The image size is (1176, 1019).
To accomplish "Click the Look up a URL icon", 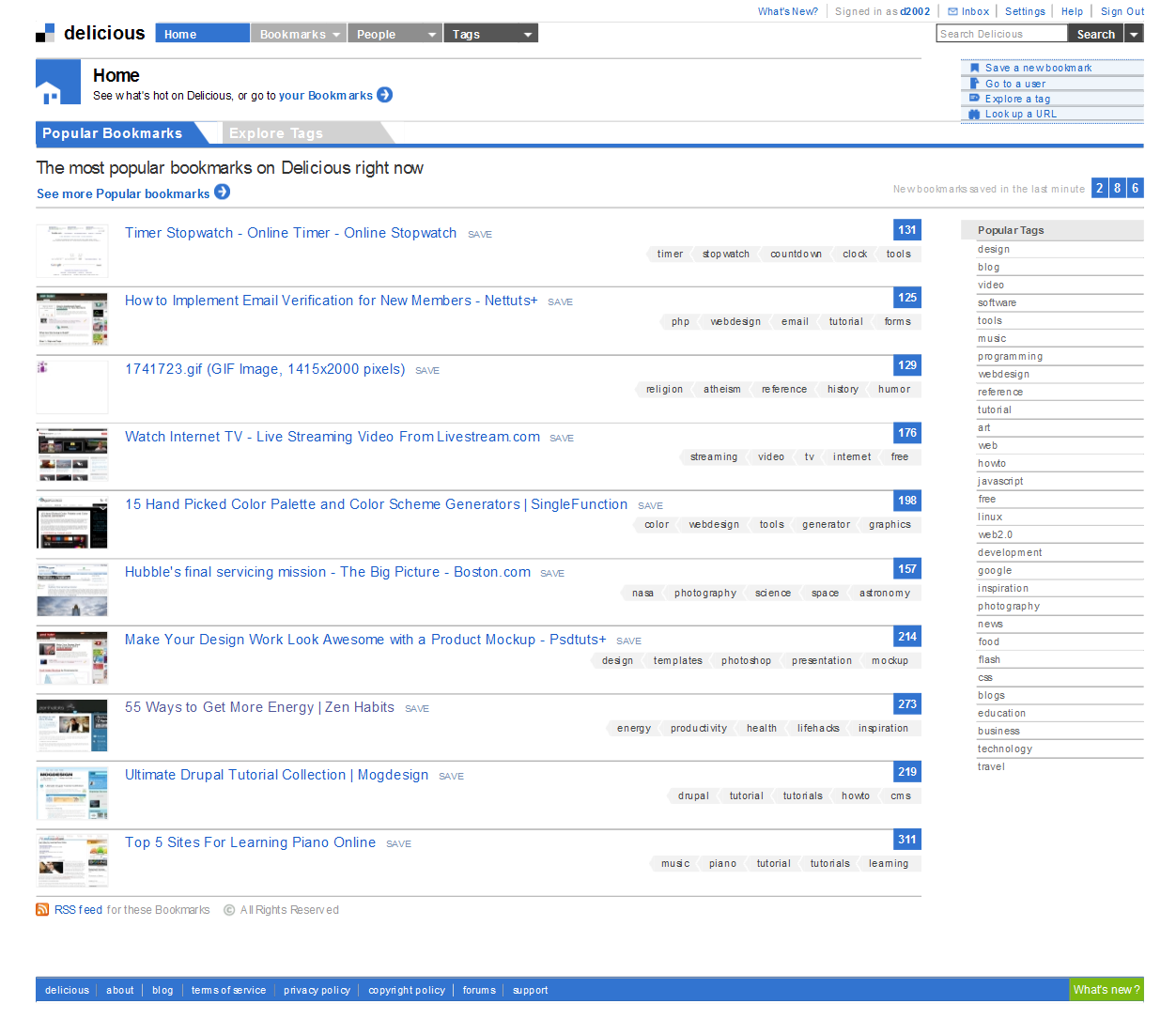I will point(975,114).
